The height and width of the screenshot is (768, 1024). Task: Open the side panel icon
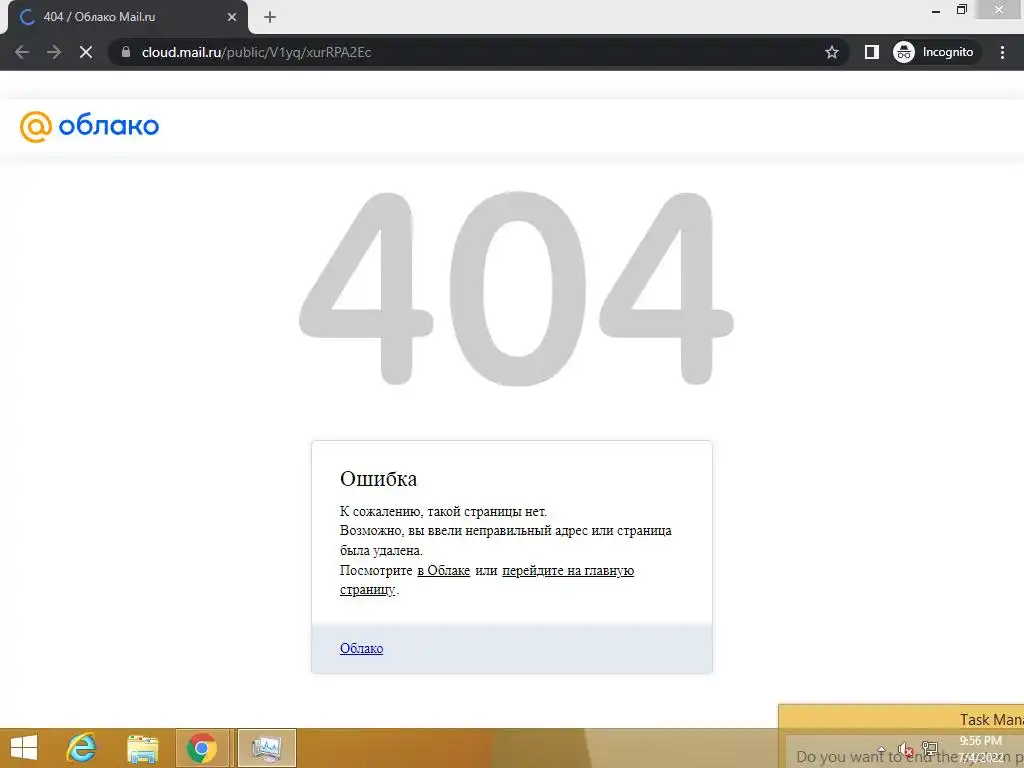(871, 52)
